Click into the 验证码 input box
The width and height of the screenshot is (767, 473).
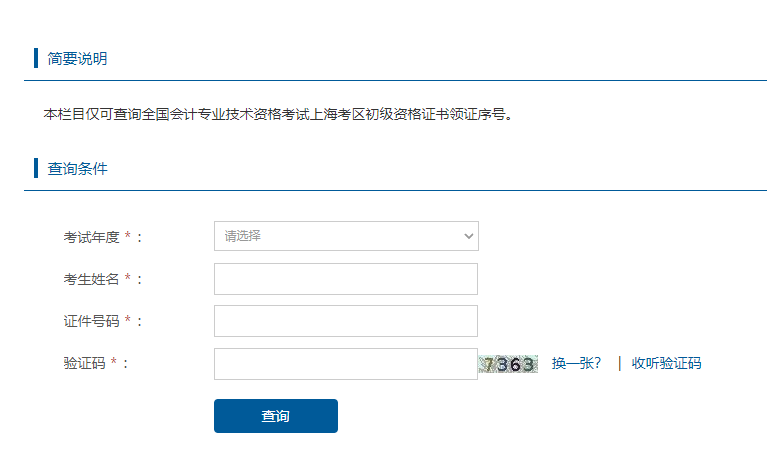pyautogui.click(x=346, y=364)
